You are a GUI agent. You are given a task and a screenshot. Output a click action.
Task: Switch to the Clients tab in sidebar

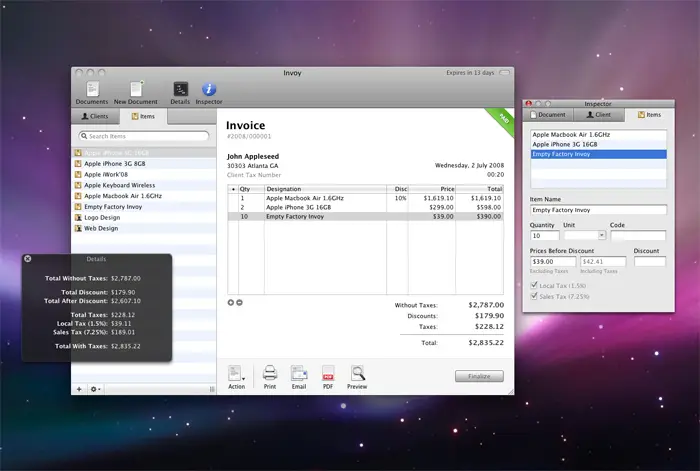(95, 116)
